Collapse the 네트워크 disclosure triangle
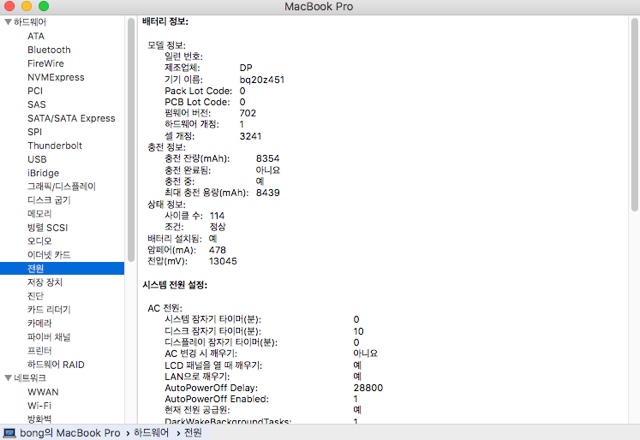640x440 pixels. (8, 378)
